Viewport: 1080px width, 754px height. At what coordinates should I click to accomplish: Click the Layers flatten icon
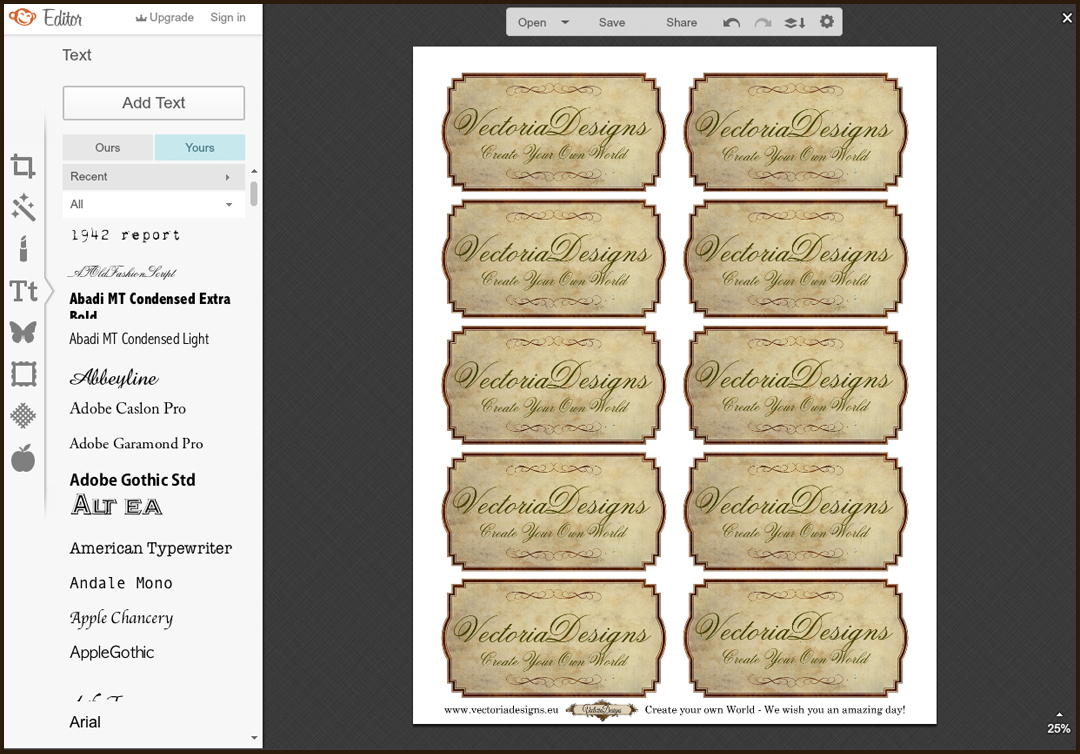pyautogui.click(x=795, y=23)
